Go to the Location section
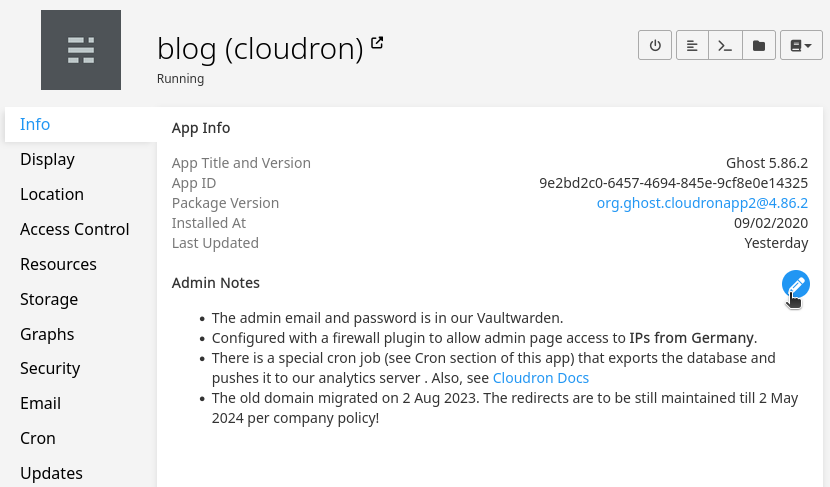This screenshot has width=830, height=487. 52,194
